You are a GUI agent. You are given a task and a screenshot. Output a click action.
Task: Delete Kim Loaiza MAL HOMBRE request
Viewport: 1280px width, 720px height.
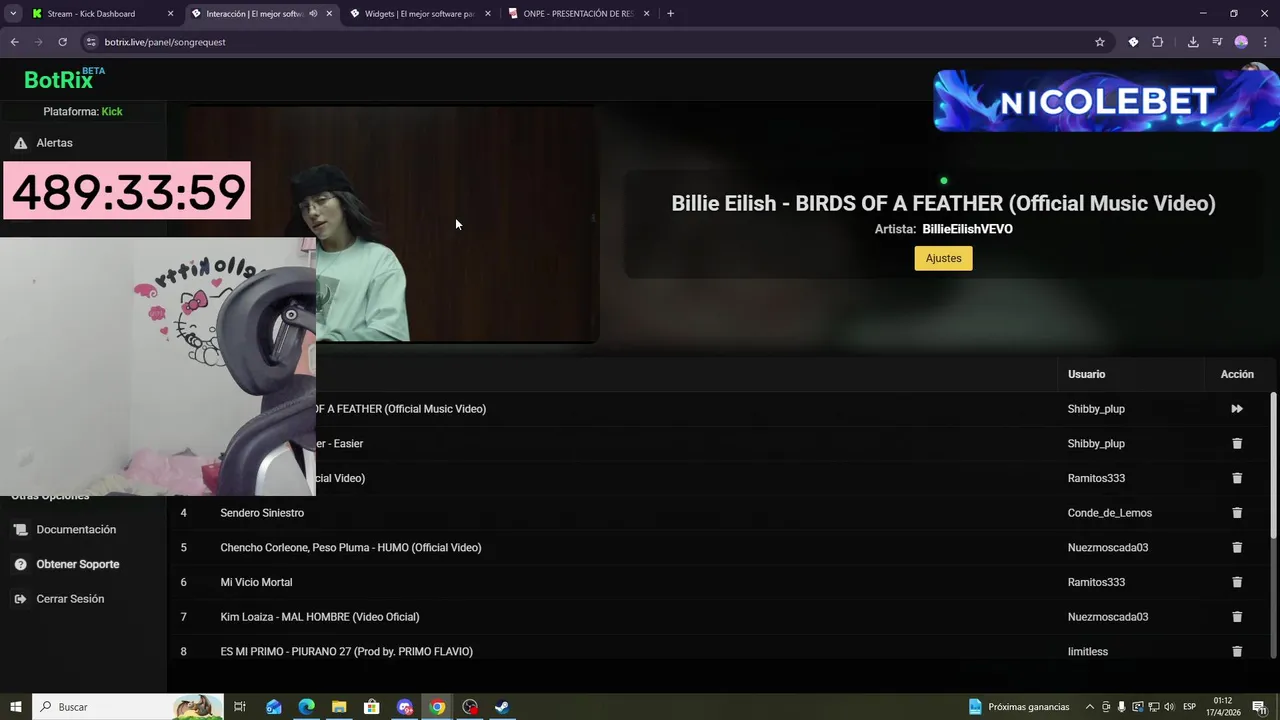point(1237,617)
